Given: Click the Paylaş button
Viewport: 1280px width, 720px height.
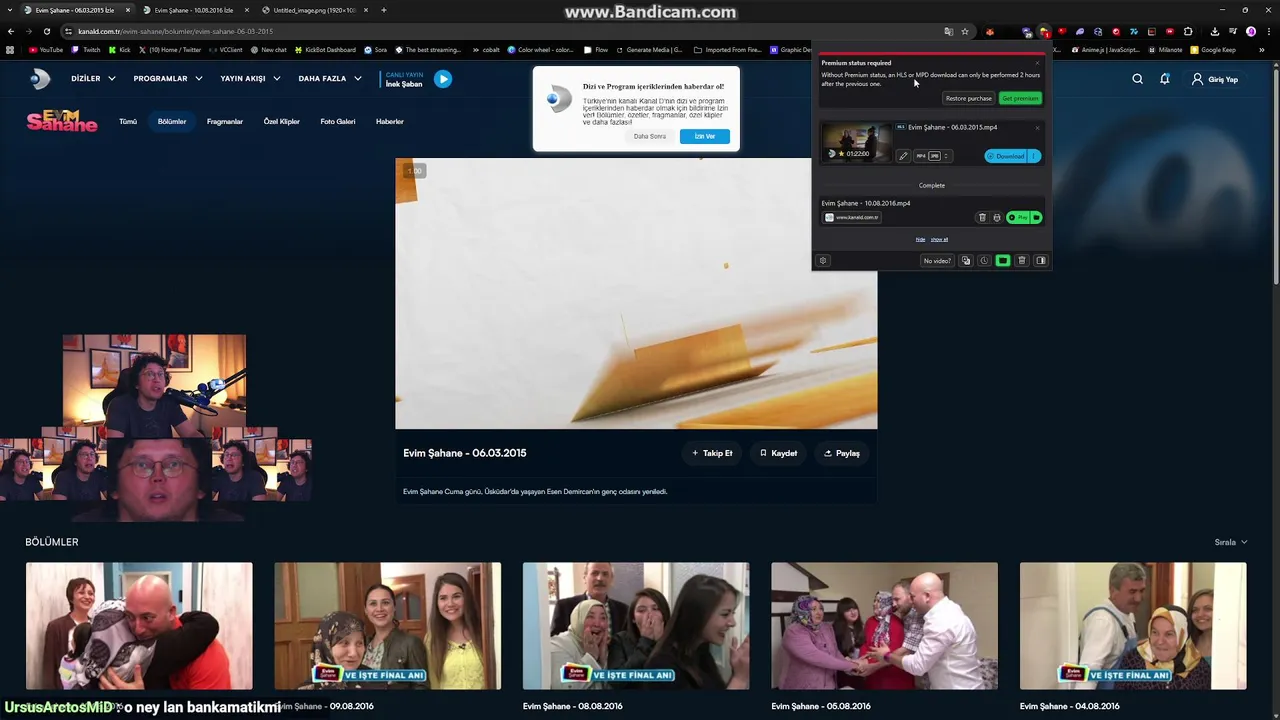Looking at the screenshot, I should pos(842,453).
